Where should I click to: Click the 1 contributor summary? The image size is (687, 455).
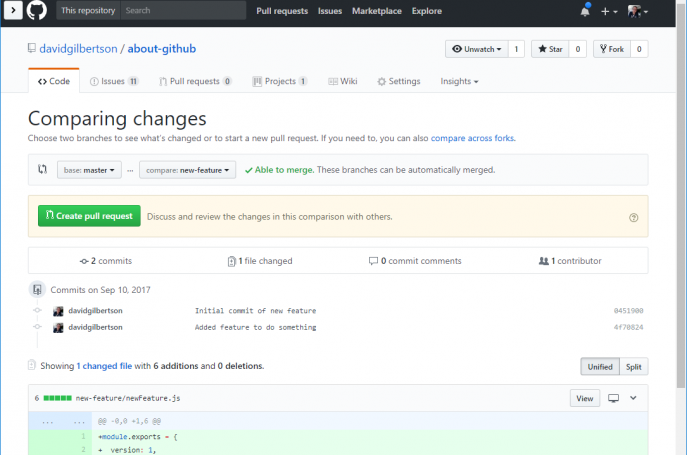point(570,261)
